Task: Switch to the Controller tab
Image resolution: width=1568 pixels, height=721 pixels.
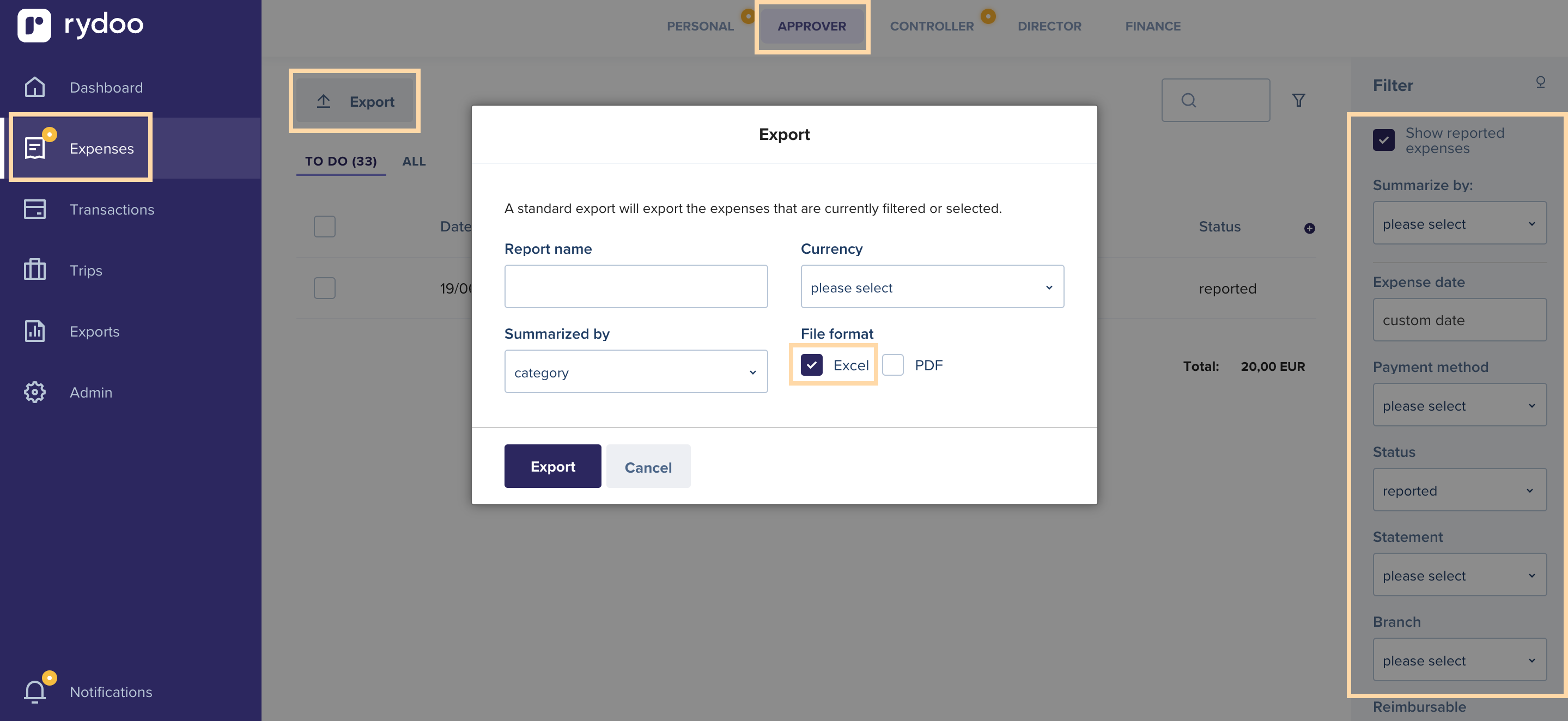Action: pos(931,26)
